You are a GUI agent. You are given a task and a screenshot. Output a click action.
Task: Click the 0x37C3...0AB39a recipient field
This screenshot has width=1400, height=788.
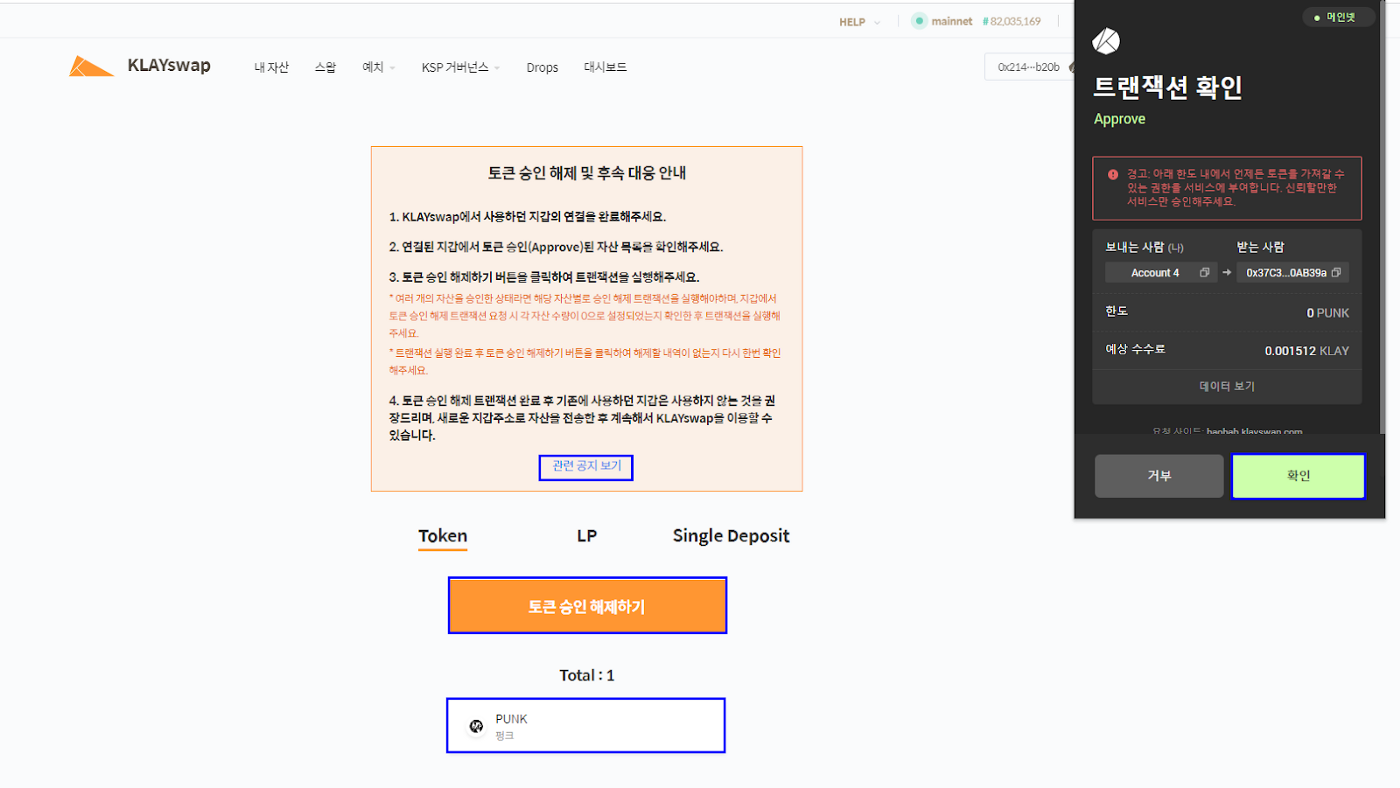(1293, 273)
